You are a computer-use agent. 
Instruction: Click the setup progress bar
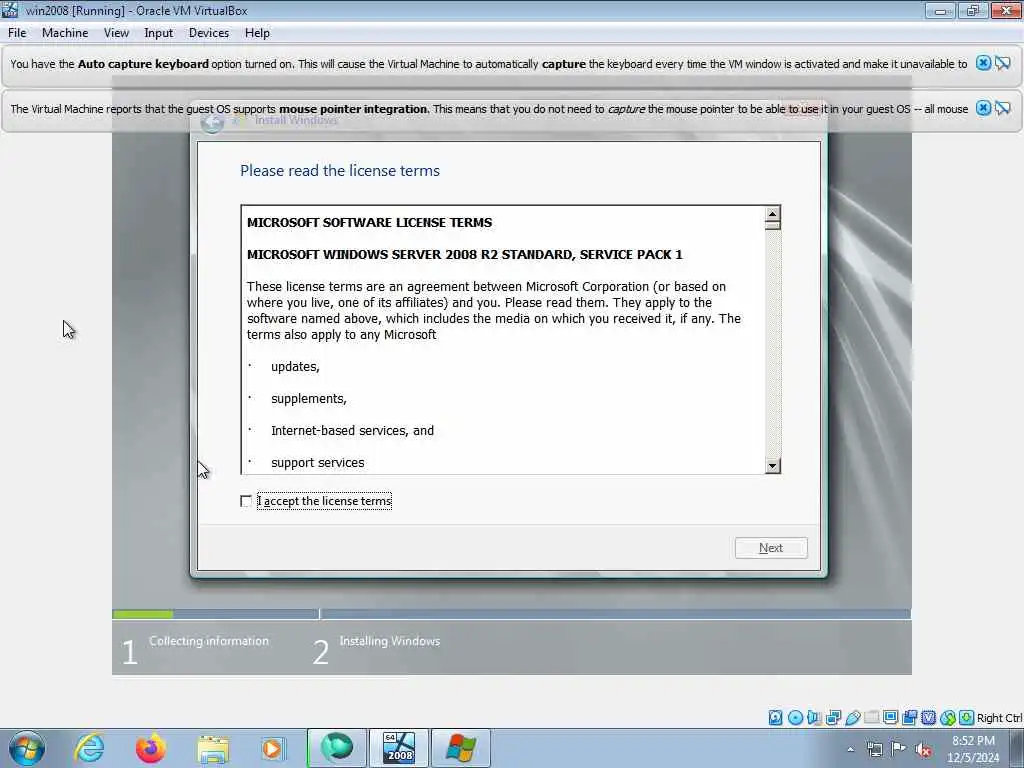pyautogui.click(x=511, y=614)
